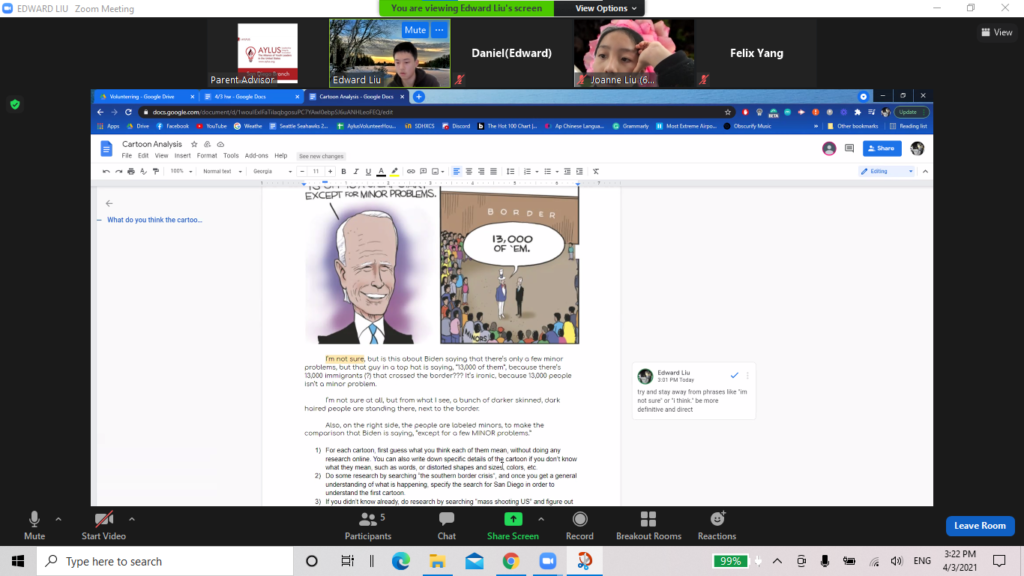This screenshot has width=1024, height=576.
Task: Open Zoom Reactions
Action: 716,526
